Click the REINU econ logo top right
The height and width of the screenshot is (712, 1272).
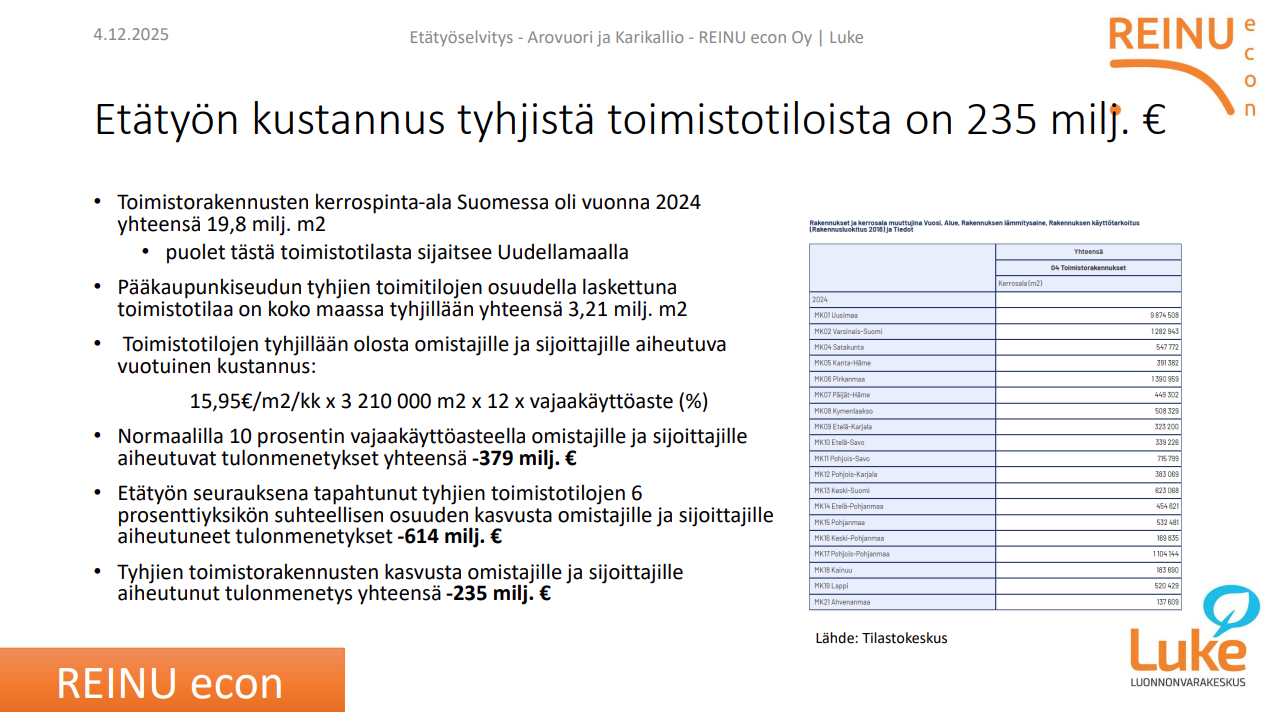(x=1180, y=60)
